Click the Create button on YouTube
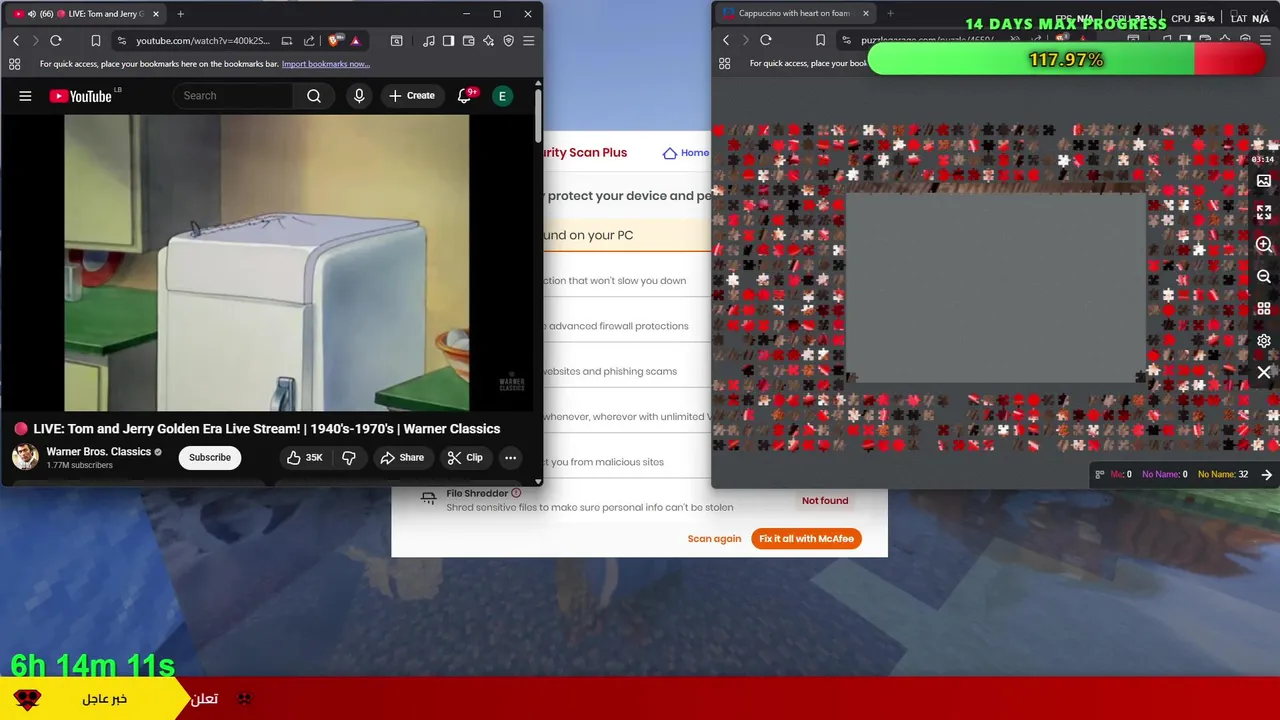Image resolution: width=1280 pixels, height=720 pixels. (x=412, y=96)
